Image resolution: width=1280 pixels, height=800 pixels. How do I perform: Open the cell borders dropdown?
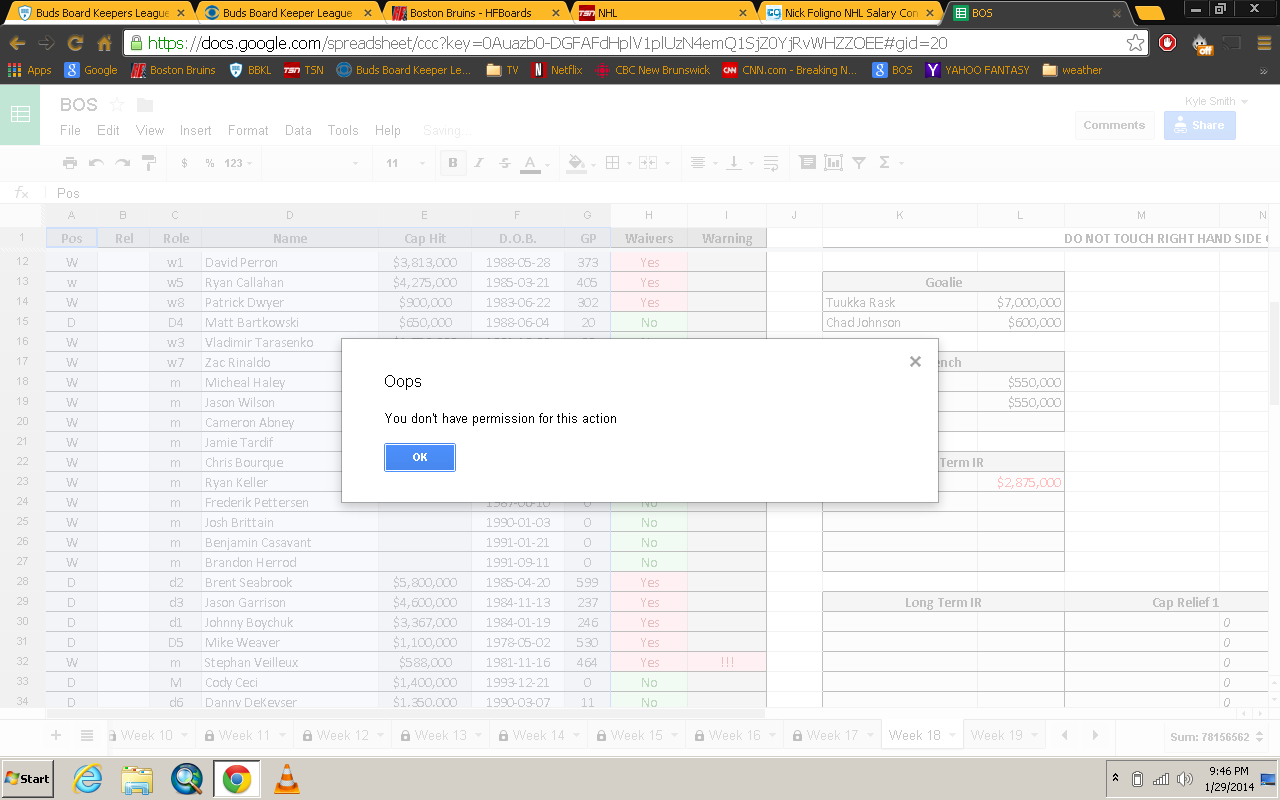[616, 163]
